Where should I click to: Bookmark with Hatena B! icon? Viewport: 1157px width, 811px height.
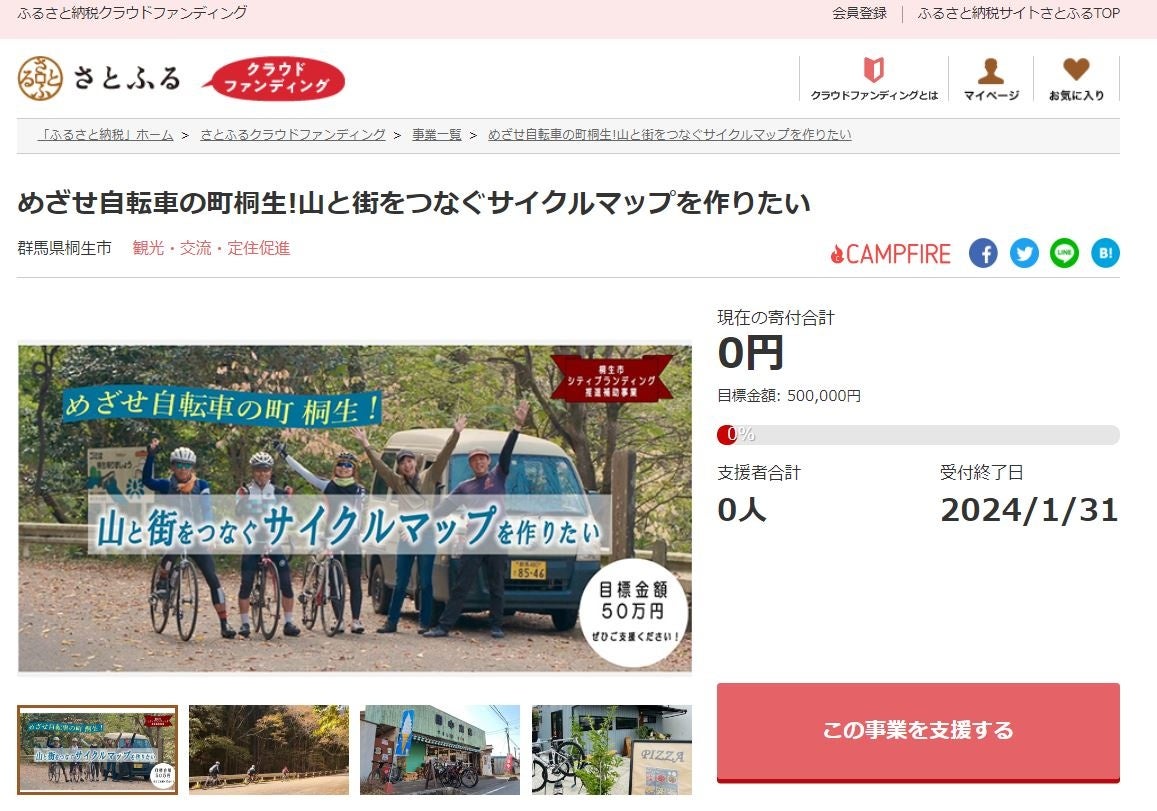tap(1105, 253)
